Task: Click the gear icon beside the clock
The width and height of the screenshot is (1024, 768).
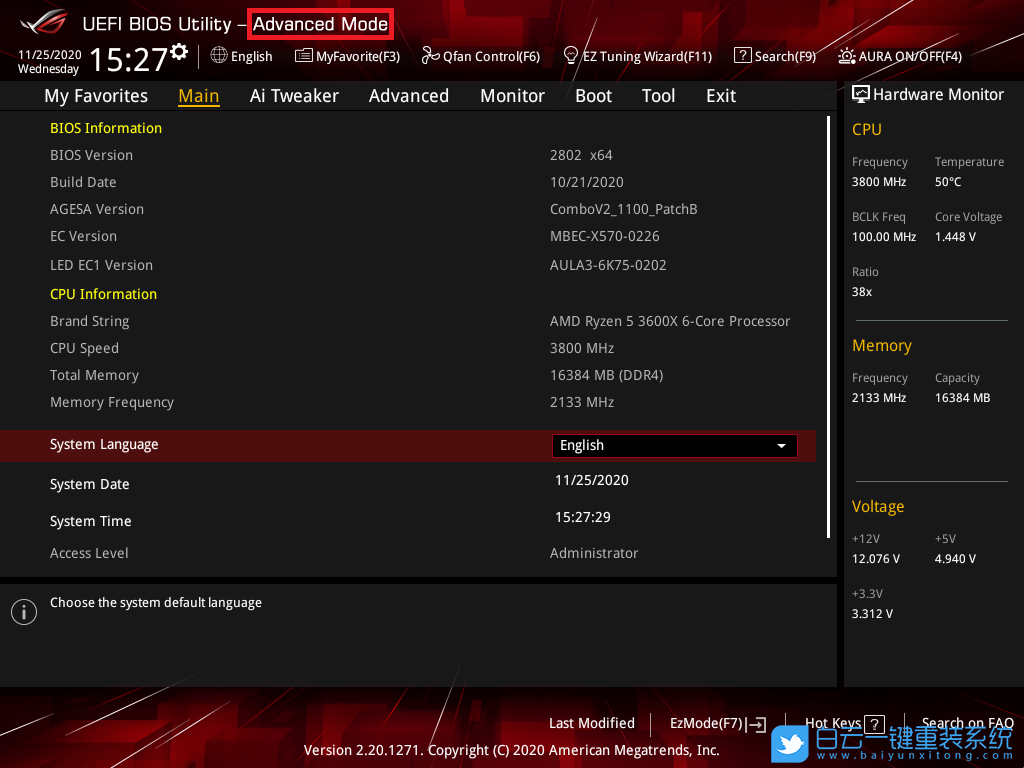Action: pyautogui.click(x=179, y=51)
